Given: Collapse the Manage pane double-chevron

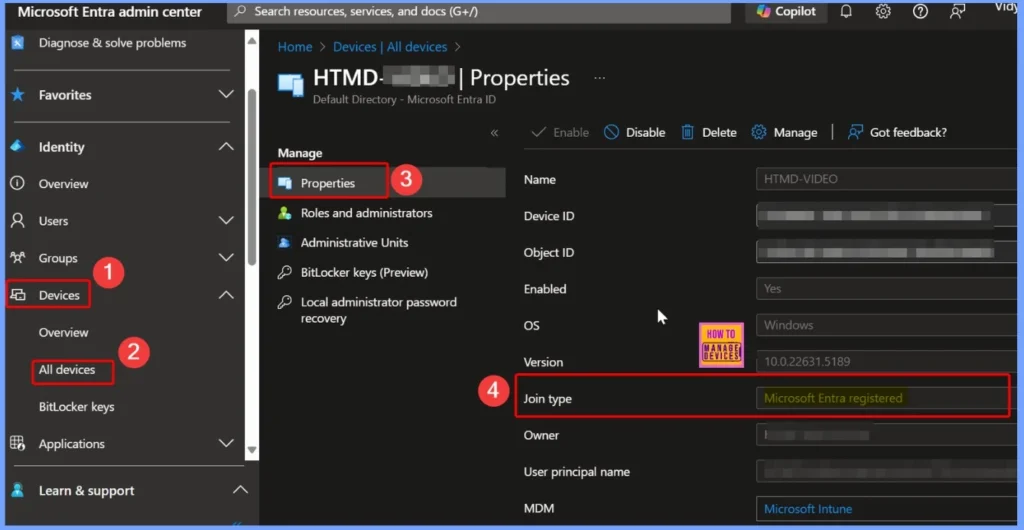Looking at the screenshot, I should (494, 133).
